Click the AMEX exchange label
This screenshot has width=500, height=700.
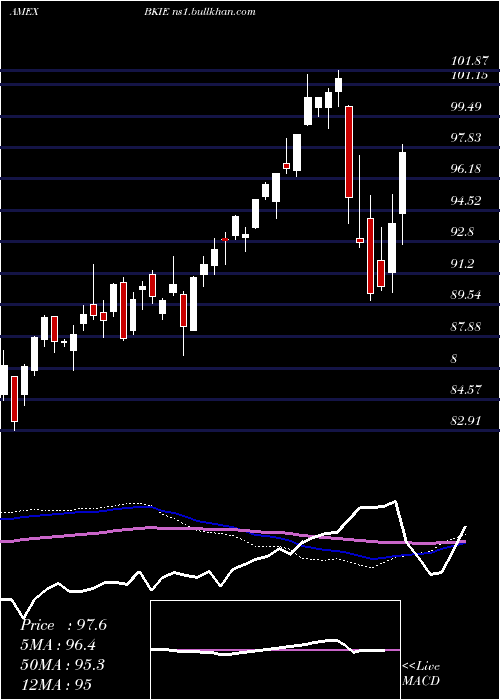tap(24, 12)
